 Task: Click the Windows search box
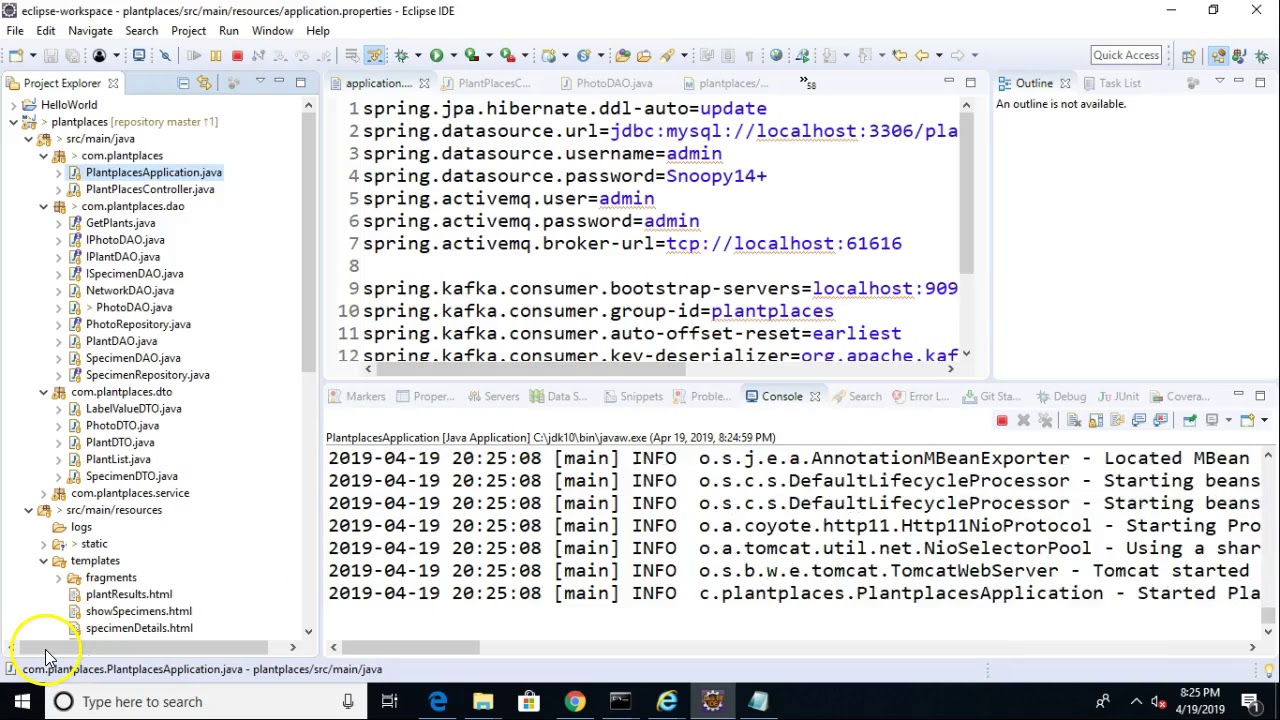(205, 701)
